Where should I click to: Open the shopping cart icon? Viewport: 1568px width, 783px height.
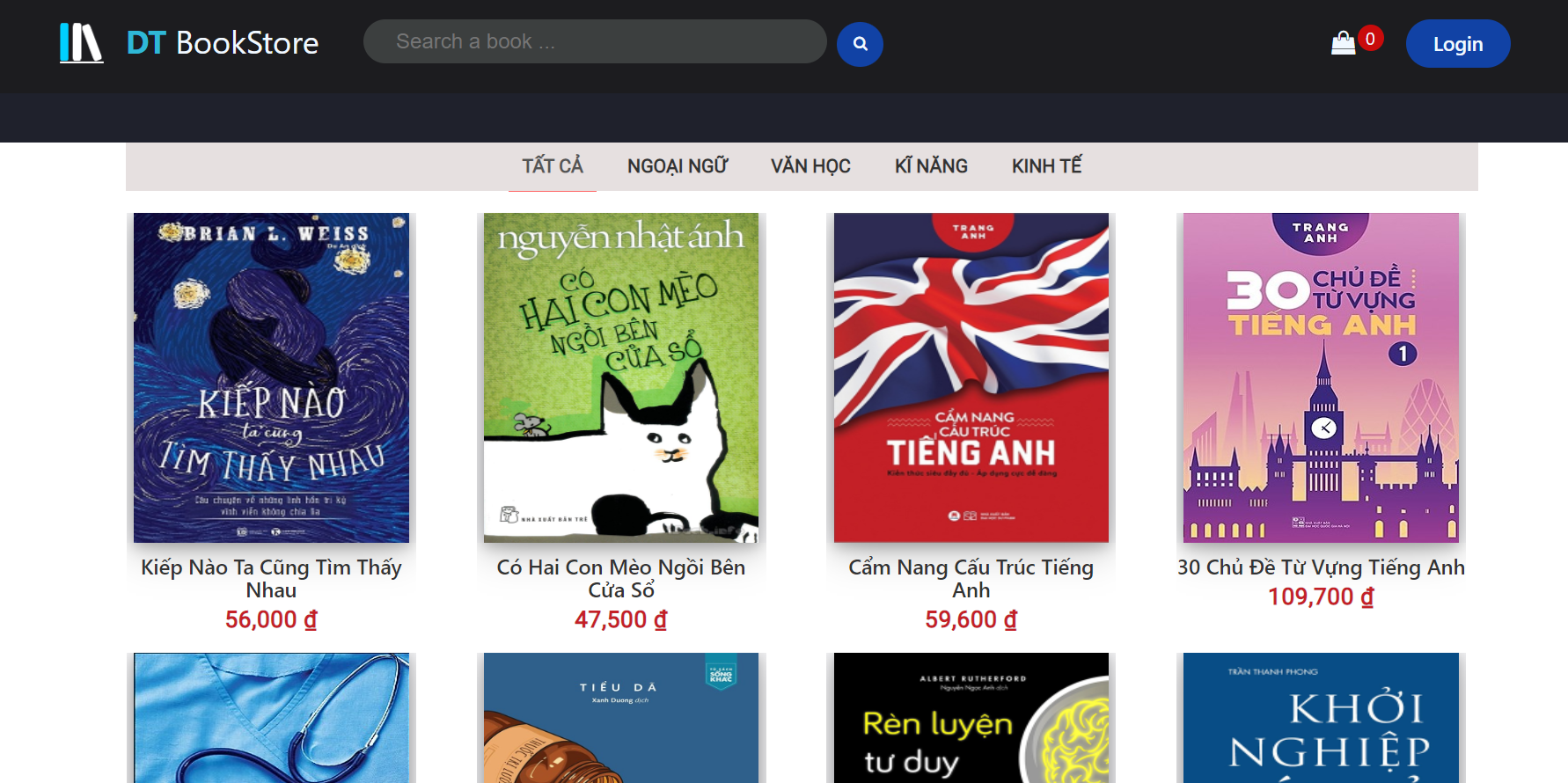(1343, 43)
